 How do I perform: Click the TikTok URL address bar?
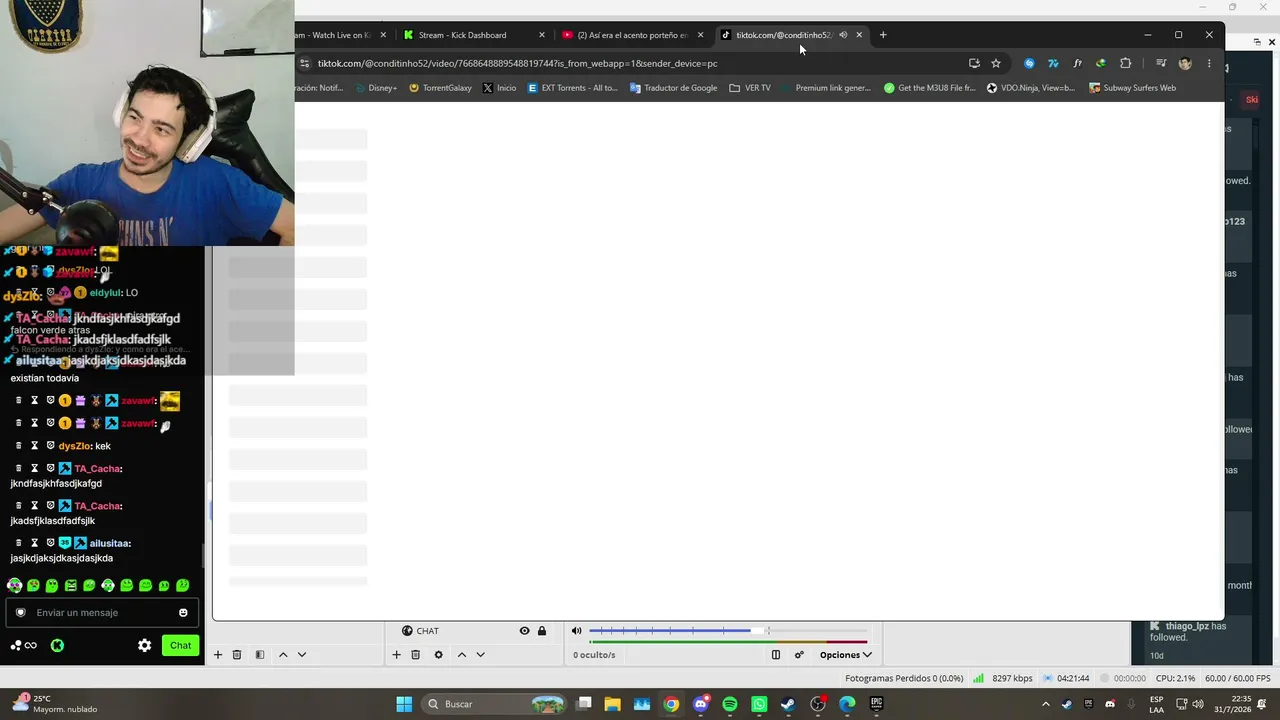tap(630, 63)
